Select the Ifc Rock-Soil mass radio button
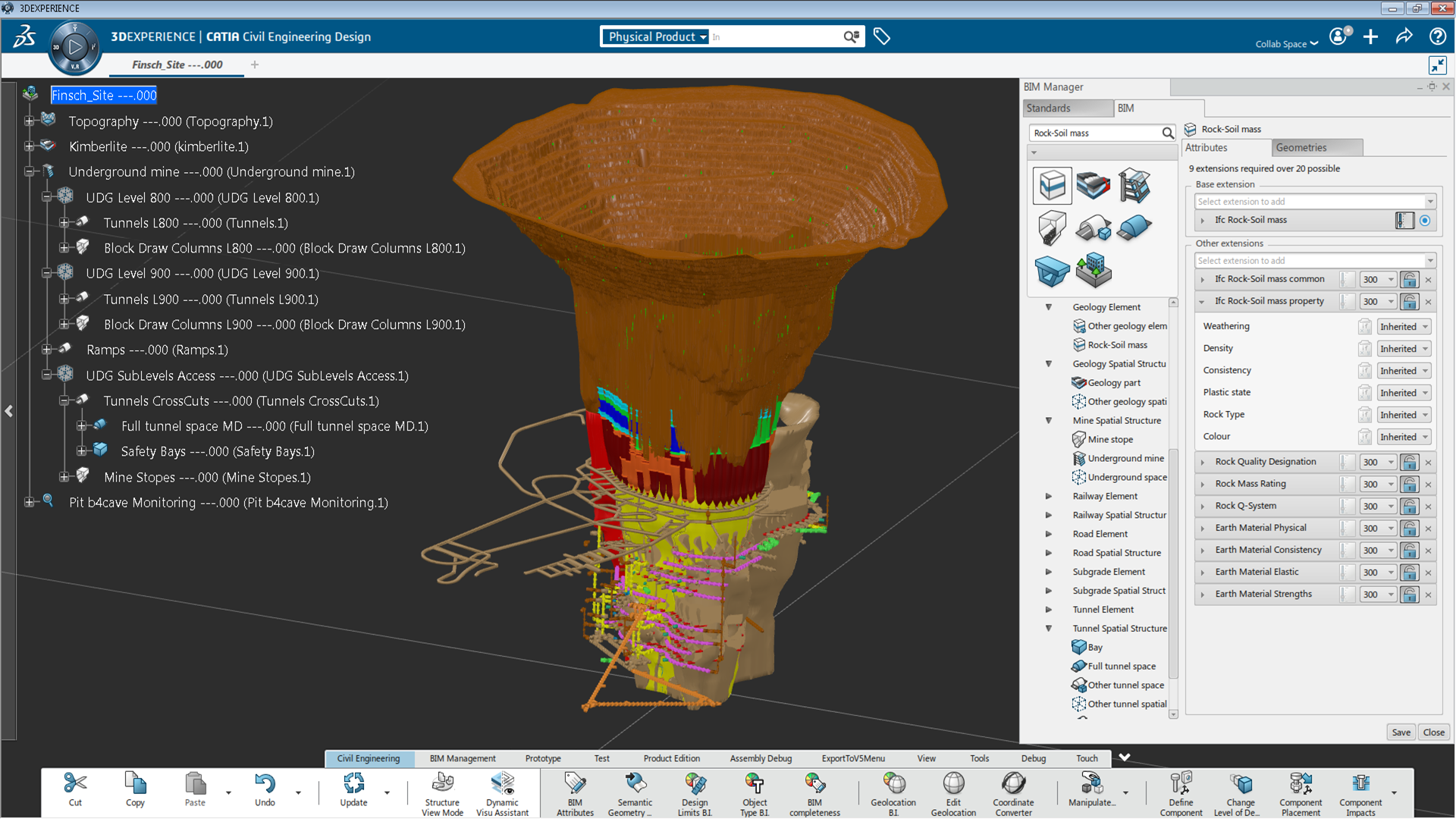The height and width of the screenshot is (819, 1456). pos(1425,221)
